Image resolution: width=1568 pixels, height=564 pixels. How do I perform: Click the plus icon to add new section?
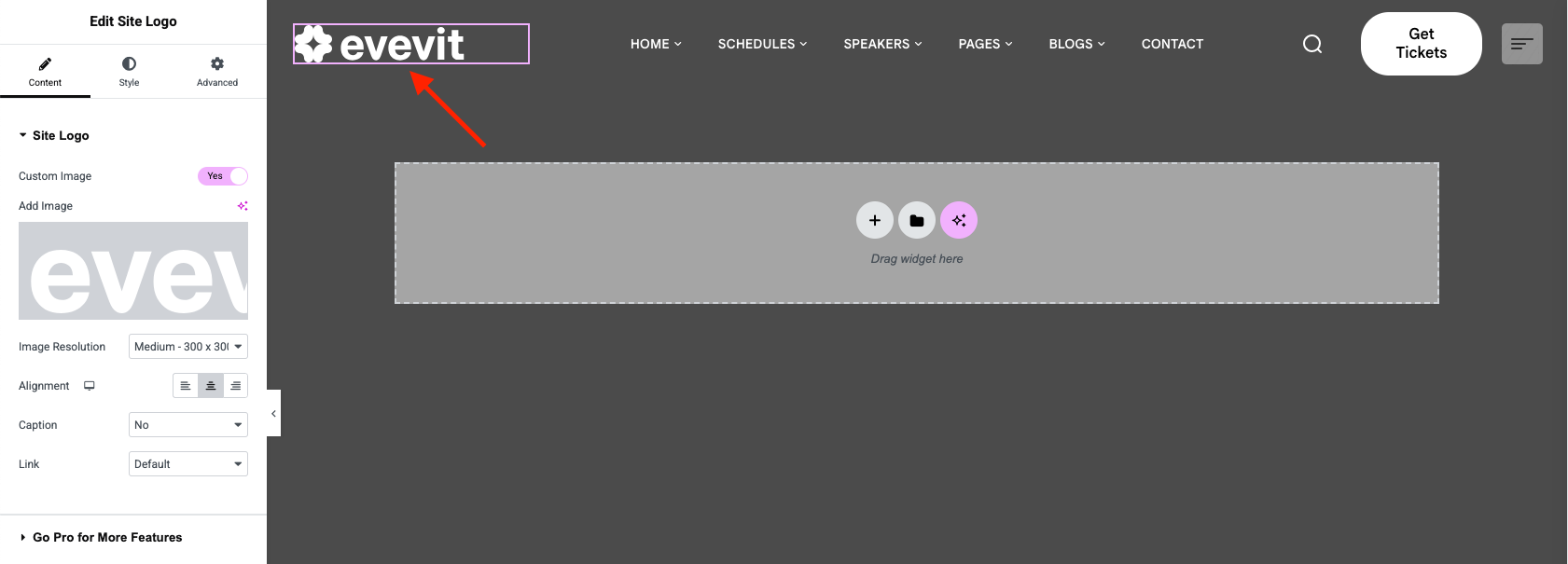874,221
